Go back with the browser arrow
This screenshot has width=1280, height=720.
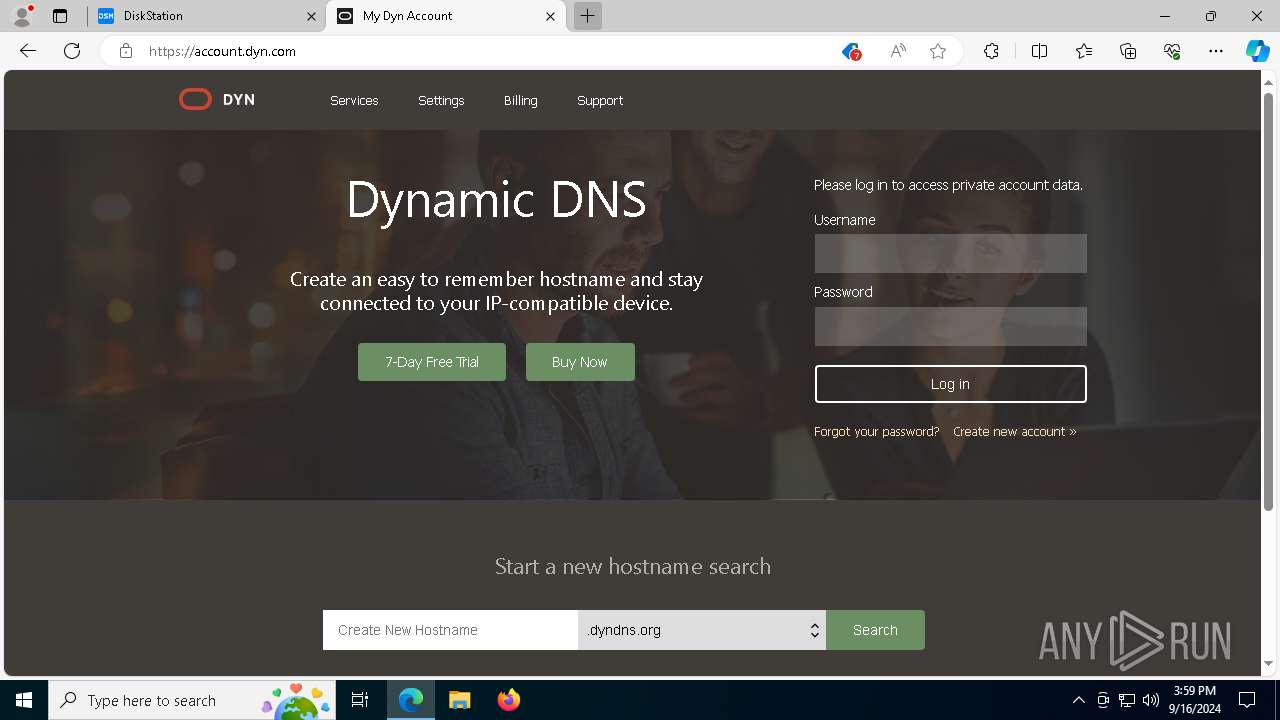(x=28, y=51)
